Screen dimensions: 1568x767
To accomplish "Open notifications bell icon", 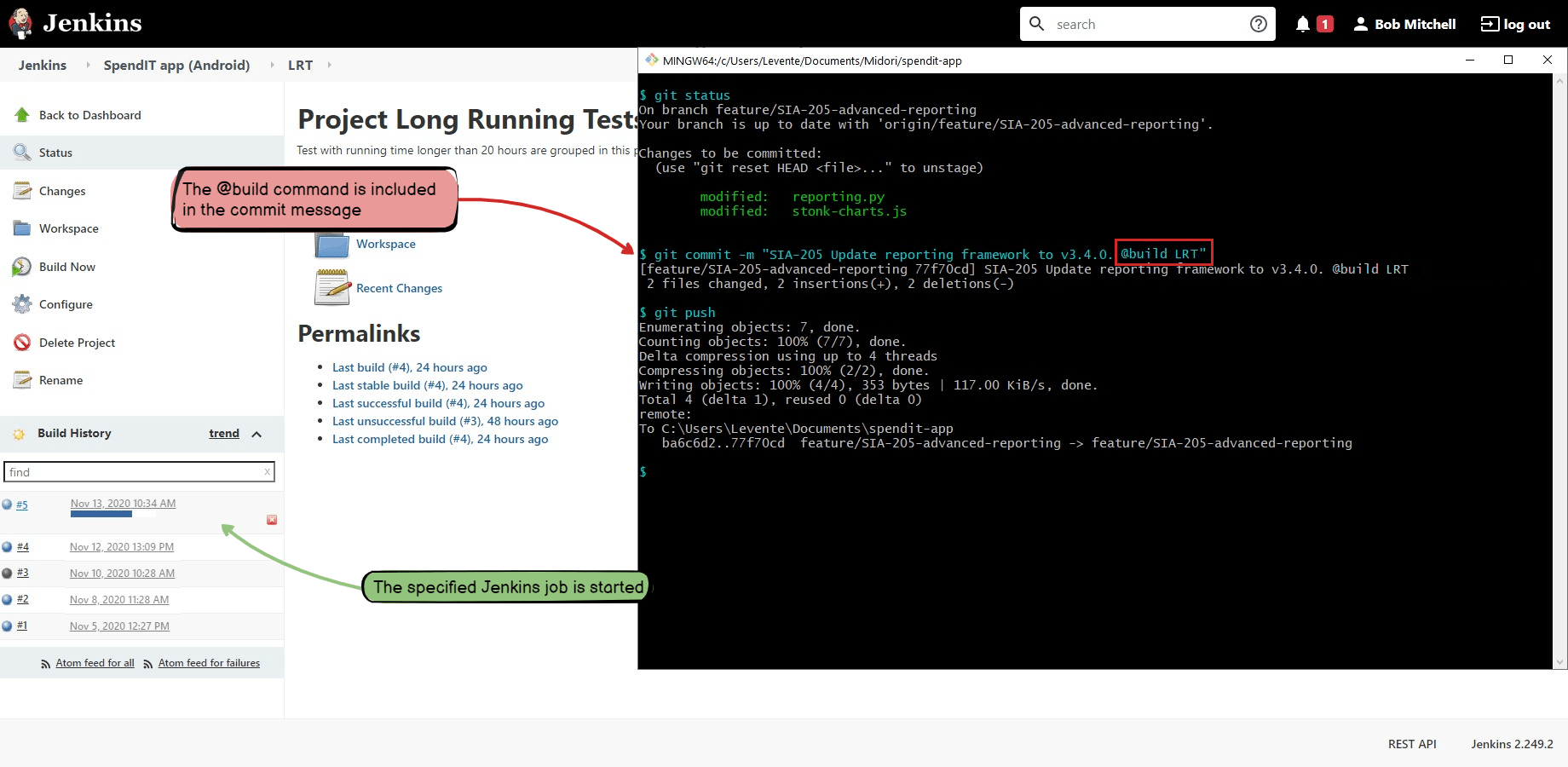I will (x=1302, y=24).
